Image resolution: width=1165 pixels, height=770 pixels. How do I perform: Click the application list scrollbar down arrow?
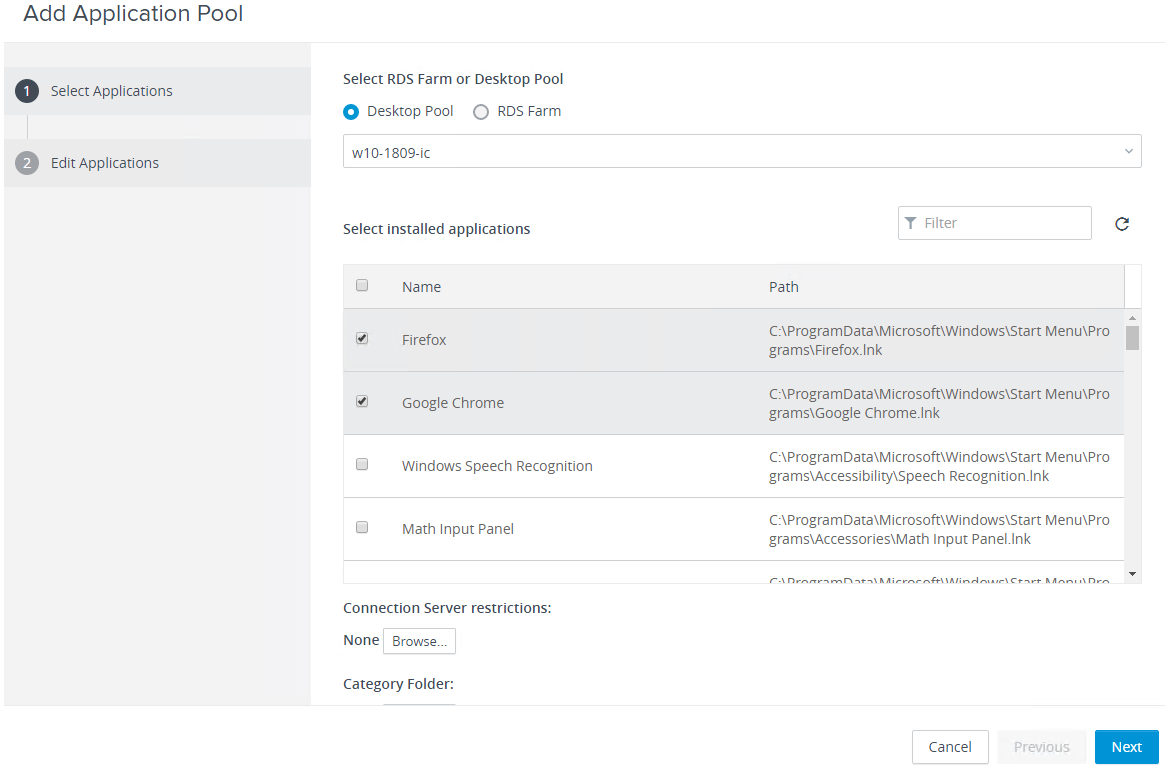(1132, 574)
